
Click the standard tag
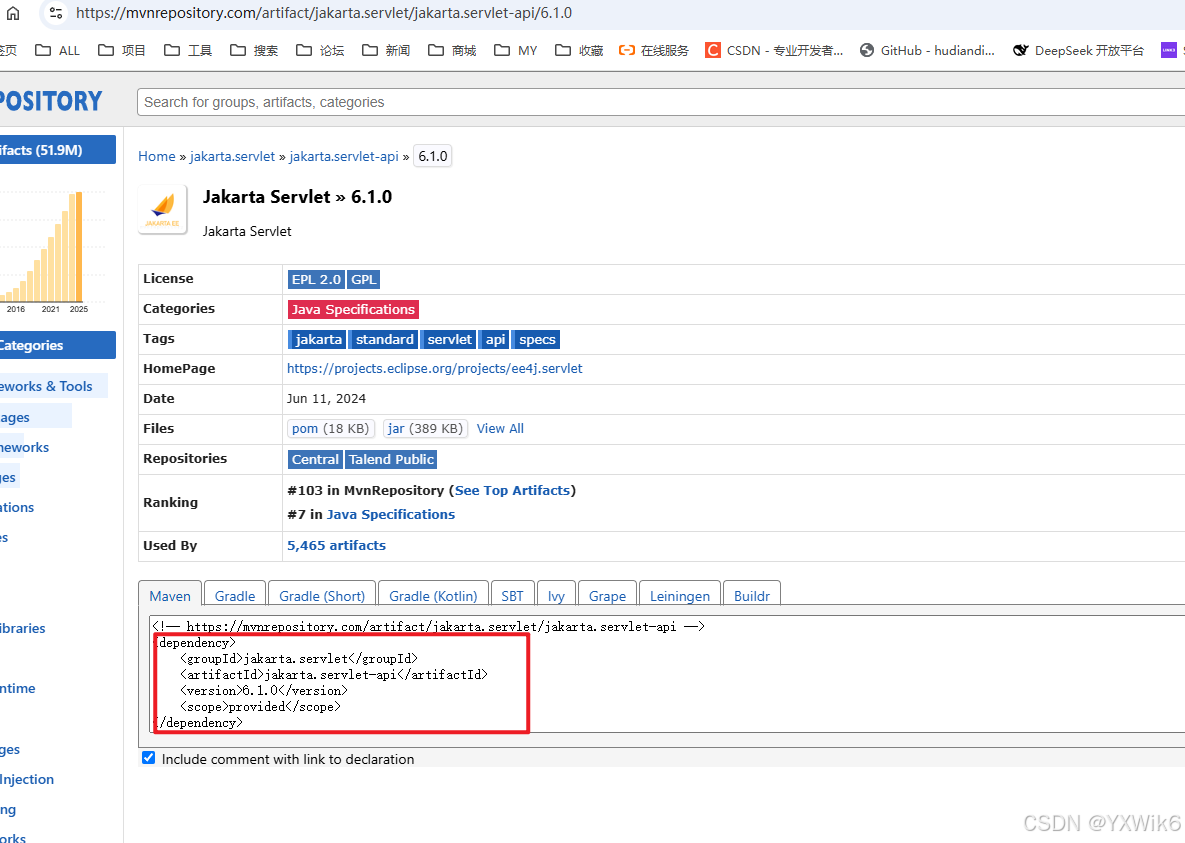pos(385,339)
